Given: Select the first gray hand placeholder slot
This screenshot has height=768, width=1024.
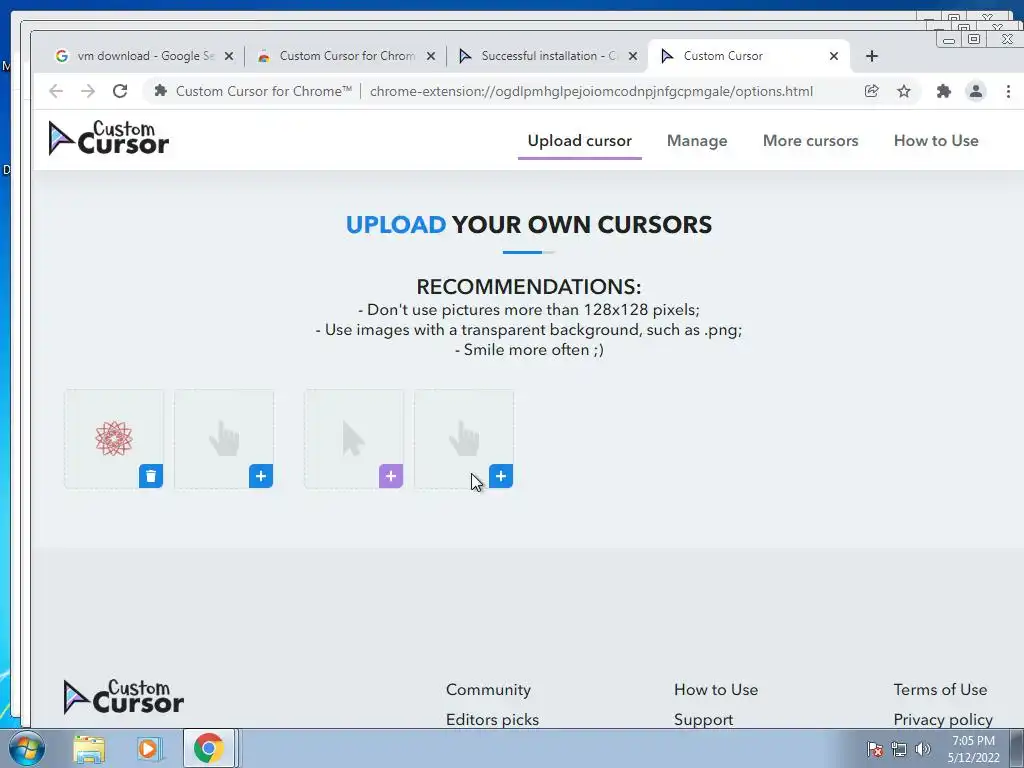Looking at the screenshot, I should pyautogui.click(x=224, y=438).
